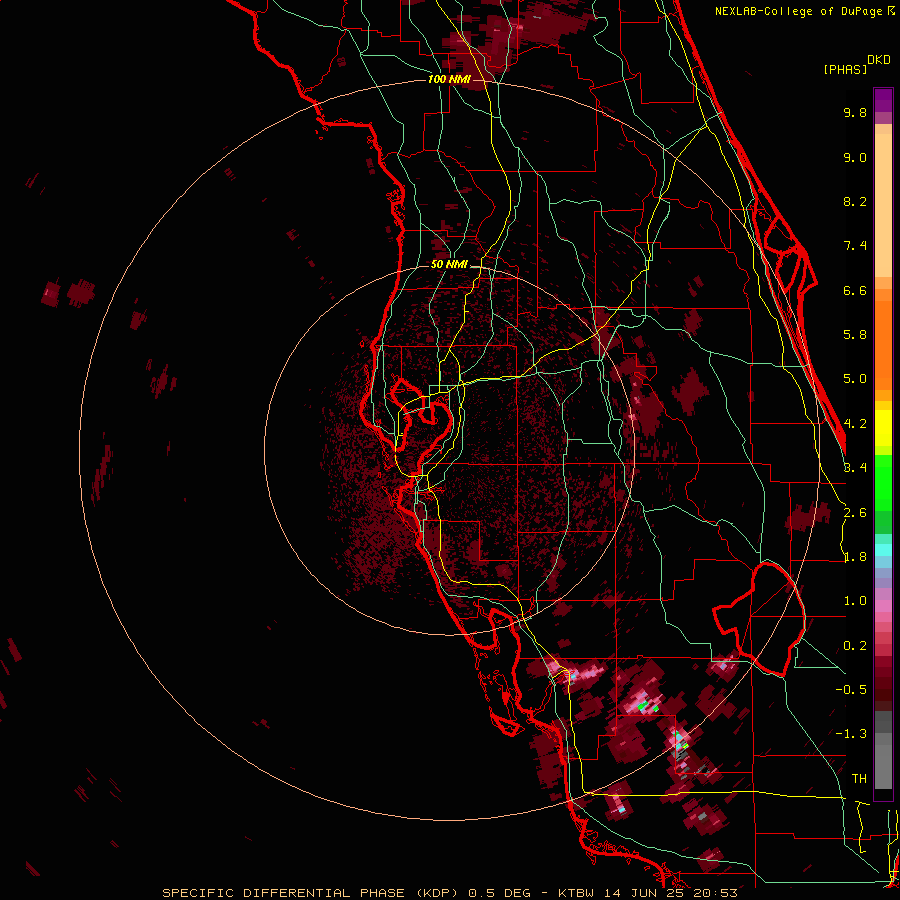Click the 6.6 value on color scale

[855, 291]
